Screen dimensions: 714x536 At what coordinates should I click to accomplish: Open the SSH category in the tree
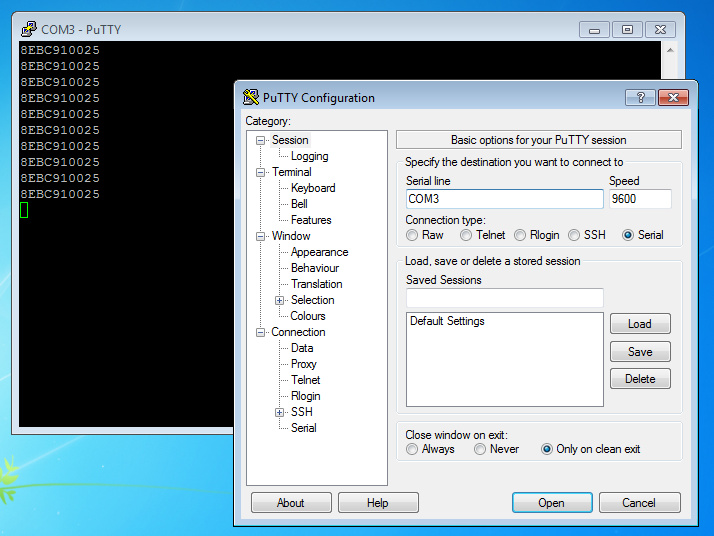click(302, 412)
